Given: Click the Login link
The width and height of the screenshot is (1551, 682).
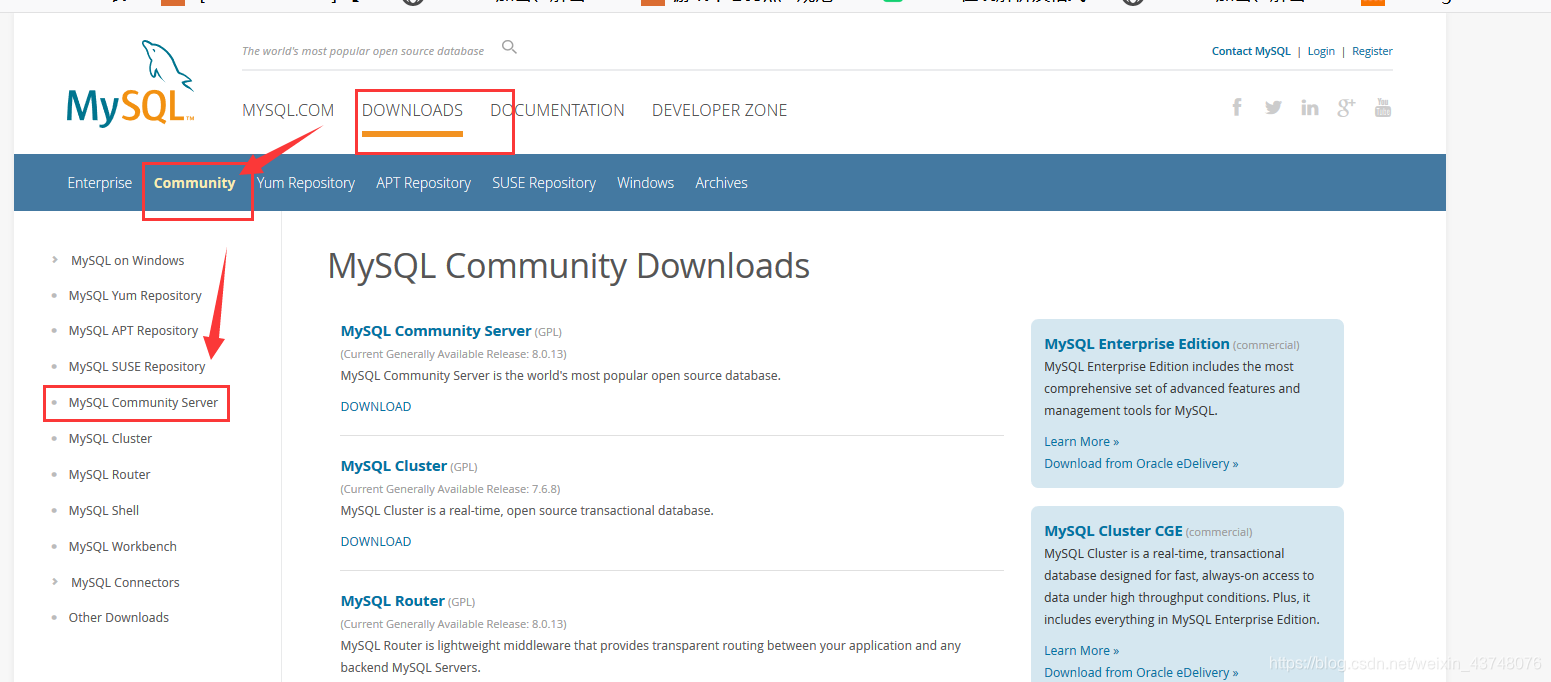Looking at the screenshot, I should pos(1321,51).
